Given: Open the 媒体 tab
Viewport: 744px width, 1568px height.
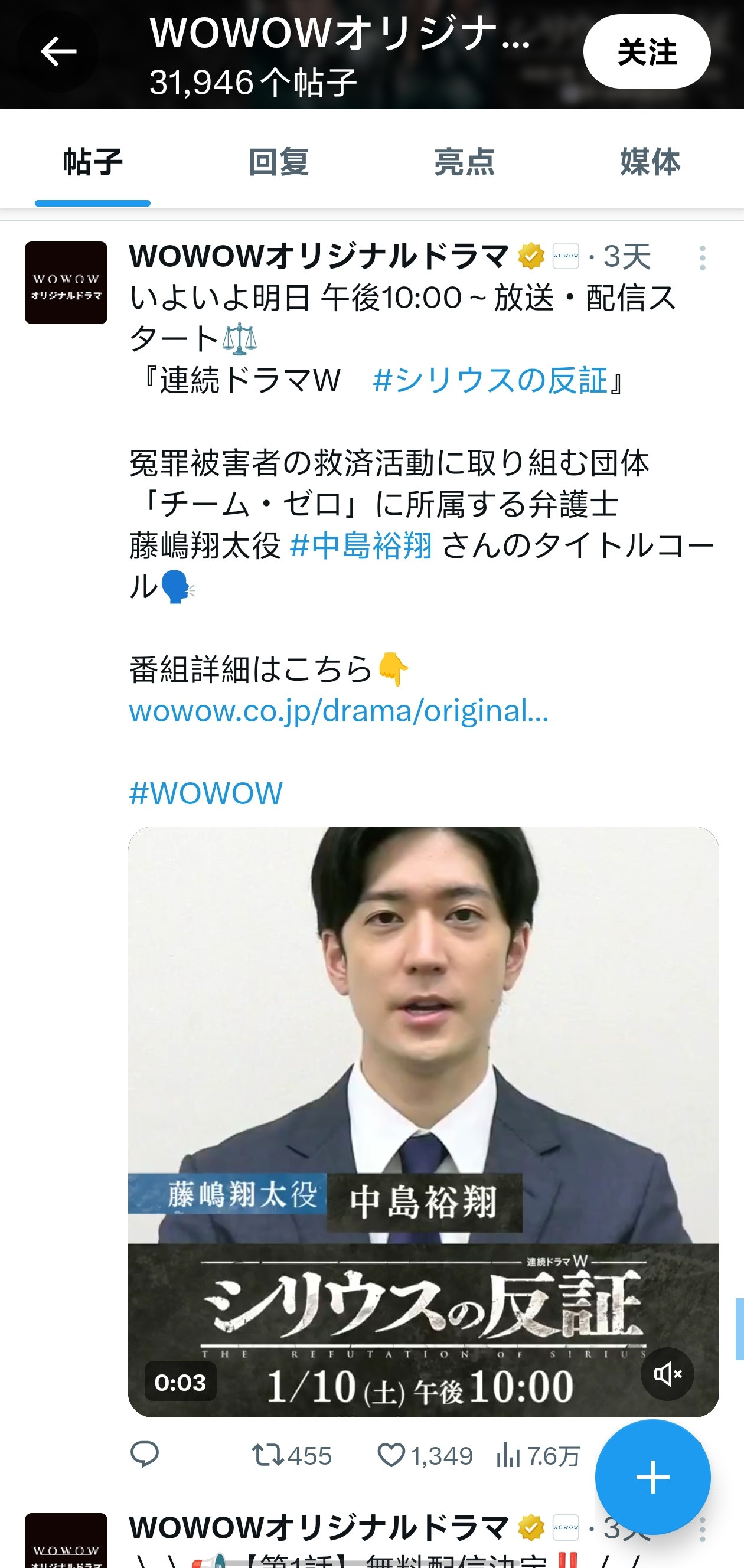Looking at the screenshot, I should pos(650,162).
